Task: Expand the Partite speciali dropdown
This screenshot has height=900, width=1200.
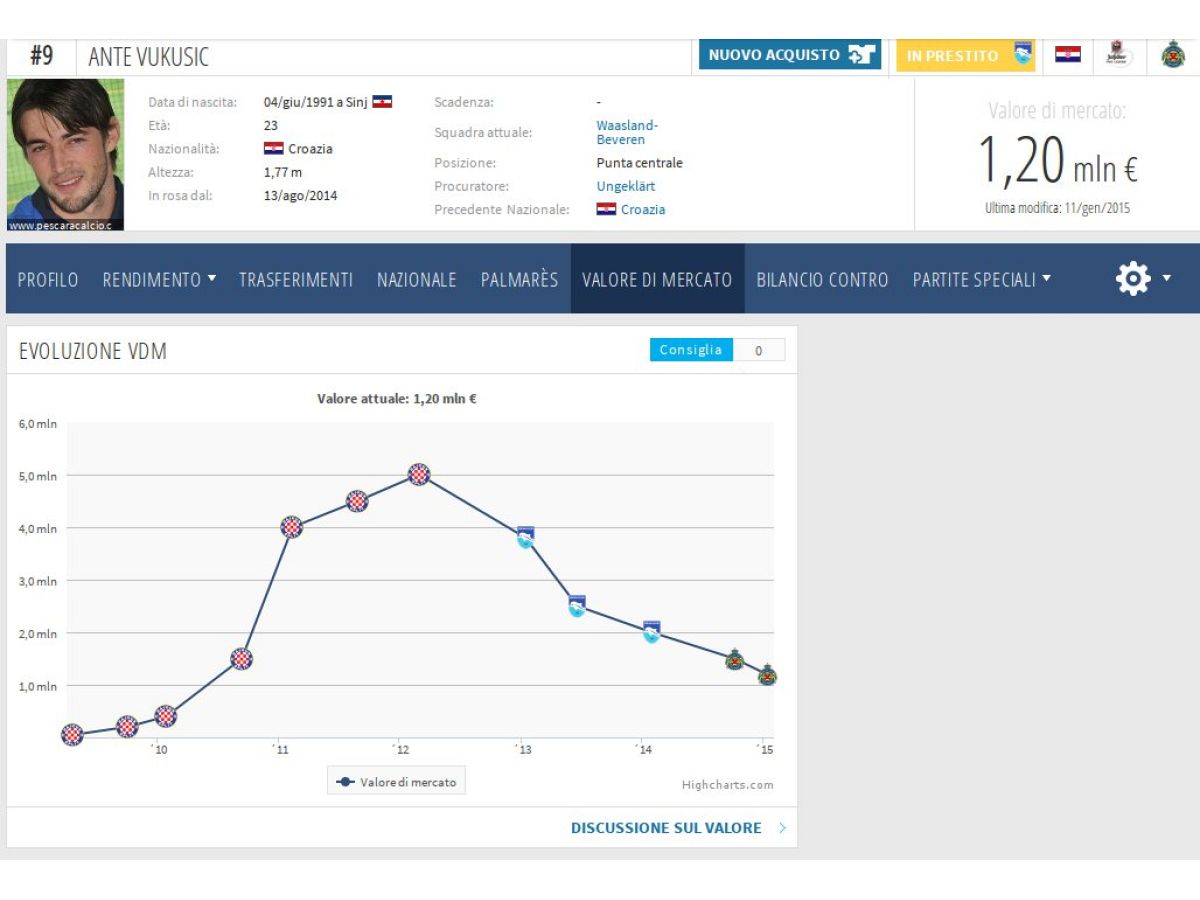Action: (981, 280)
